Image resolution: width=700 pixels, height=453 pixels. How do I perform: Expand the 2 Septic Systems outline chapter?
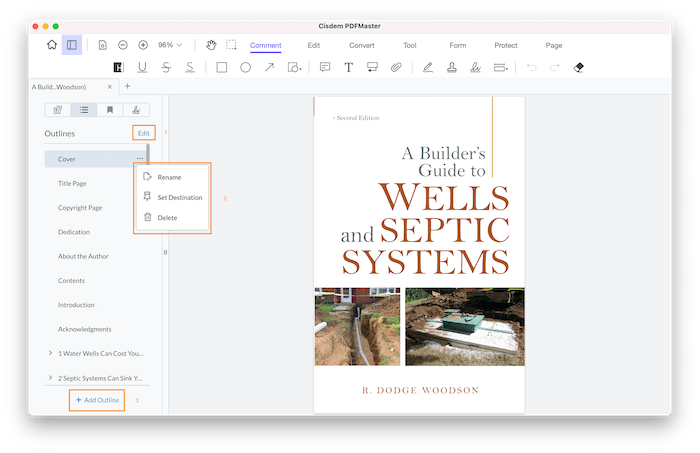[x=50, y=378]
